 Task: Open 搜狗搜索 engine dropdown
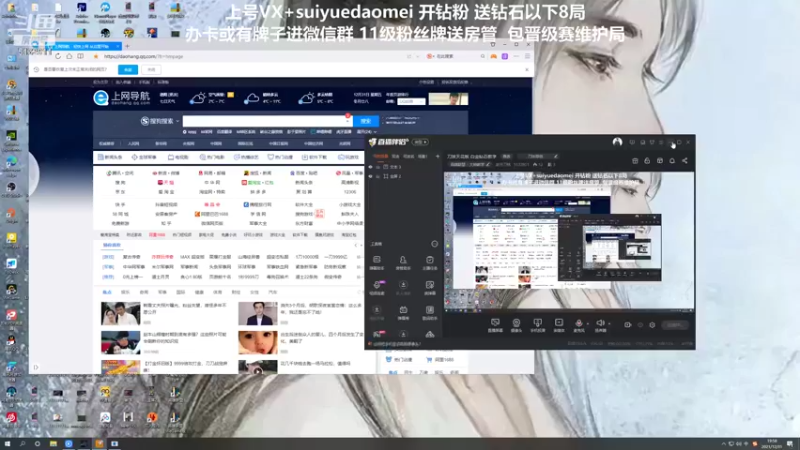pyautogui.click(x=160, y=121)
